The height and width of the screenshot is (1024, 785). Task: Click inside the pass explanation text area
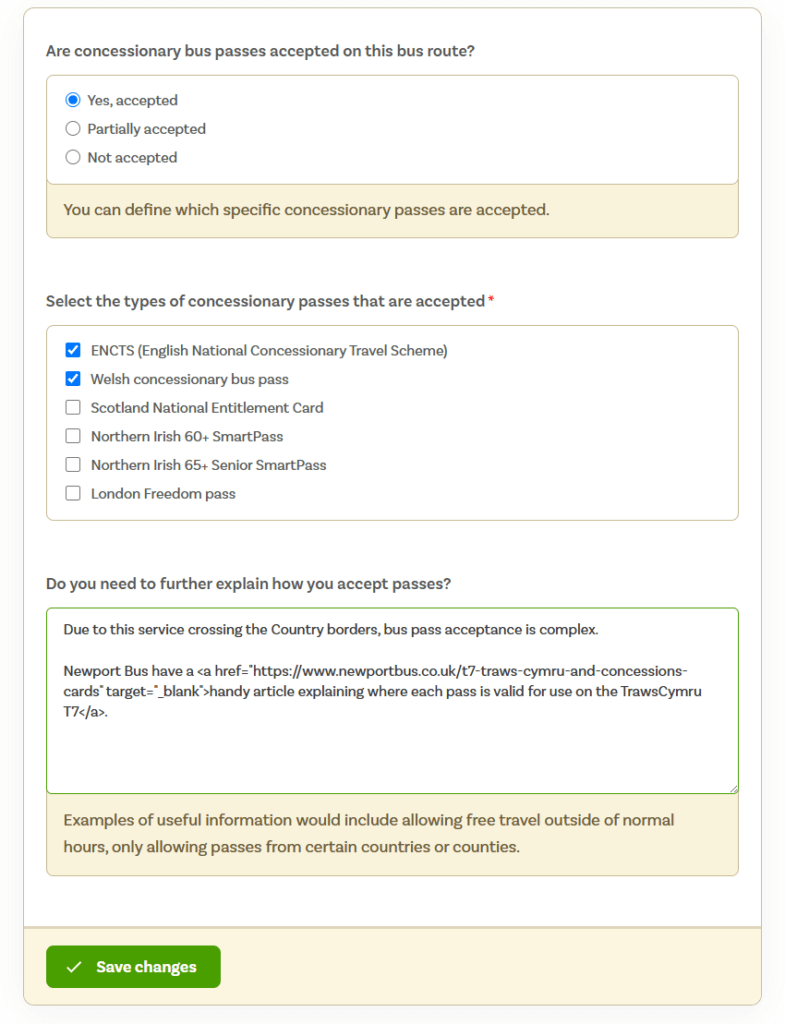(x=392, y=701)
